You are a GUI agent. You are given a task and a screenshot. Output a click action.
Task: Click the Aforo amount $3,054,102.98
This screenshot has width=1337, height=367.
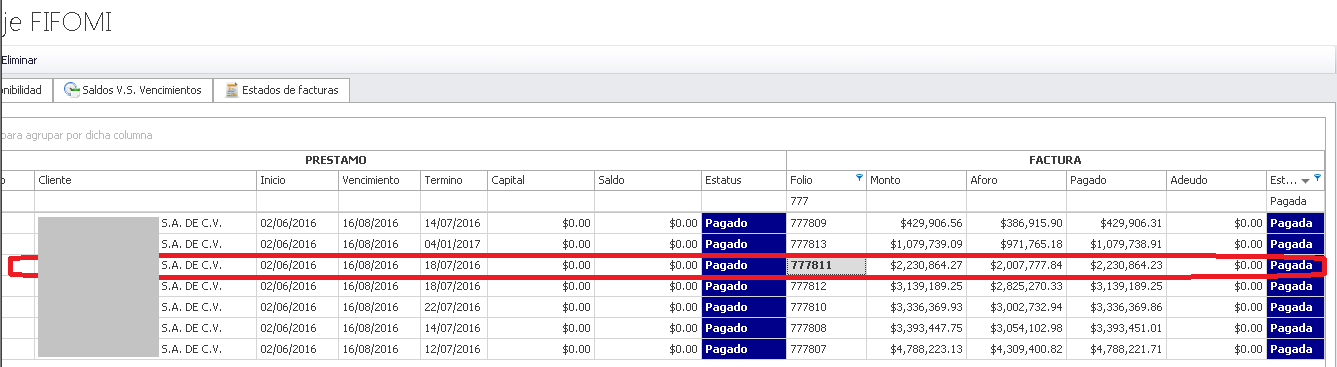point(1016,328)
